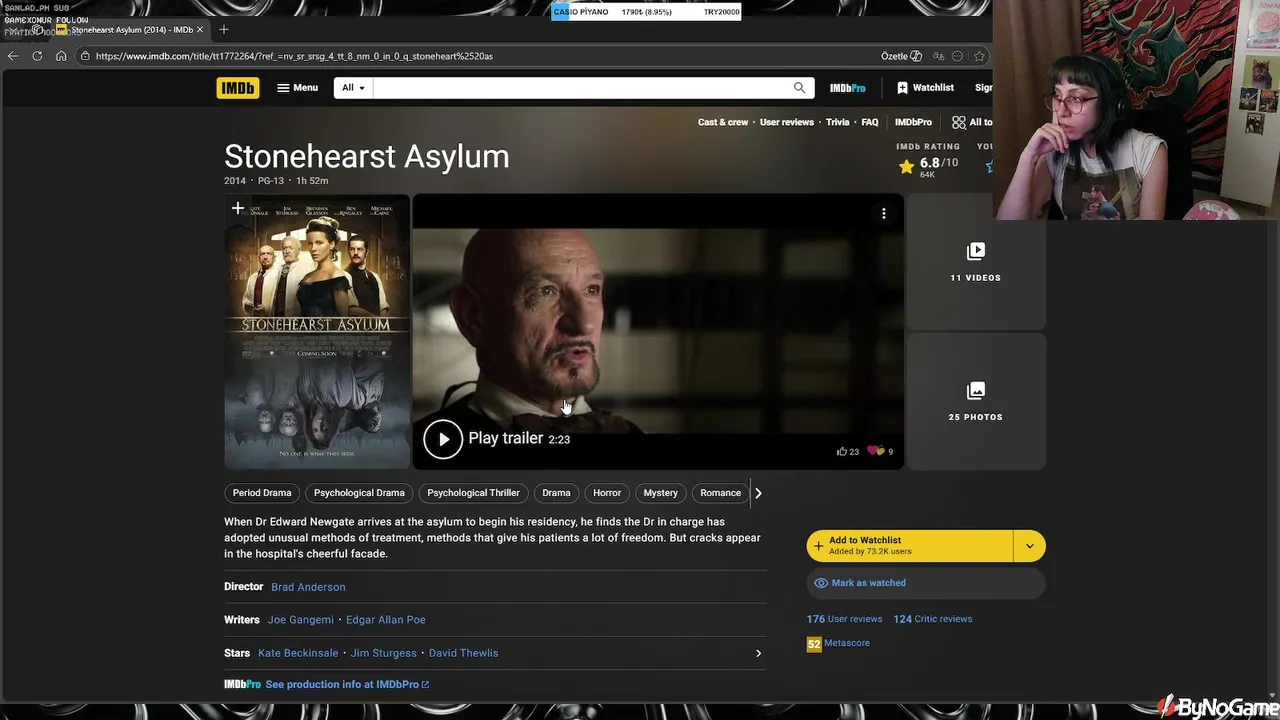The width and height of the screenshot is (1280, 720).
Task: Click the Stars label link
Action: pyautogui.click(x=237, y=653)
